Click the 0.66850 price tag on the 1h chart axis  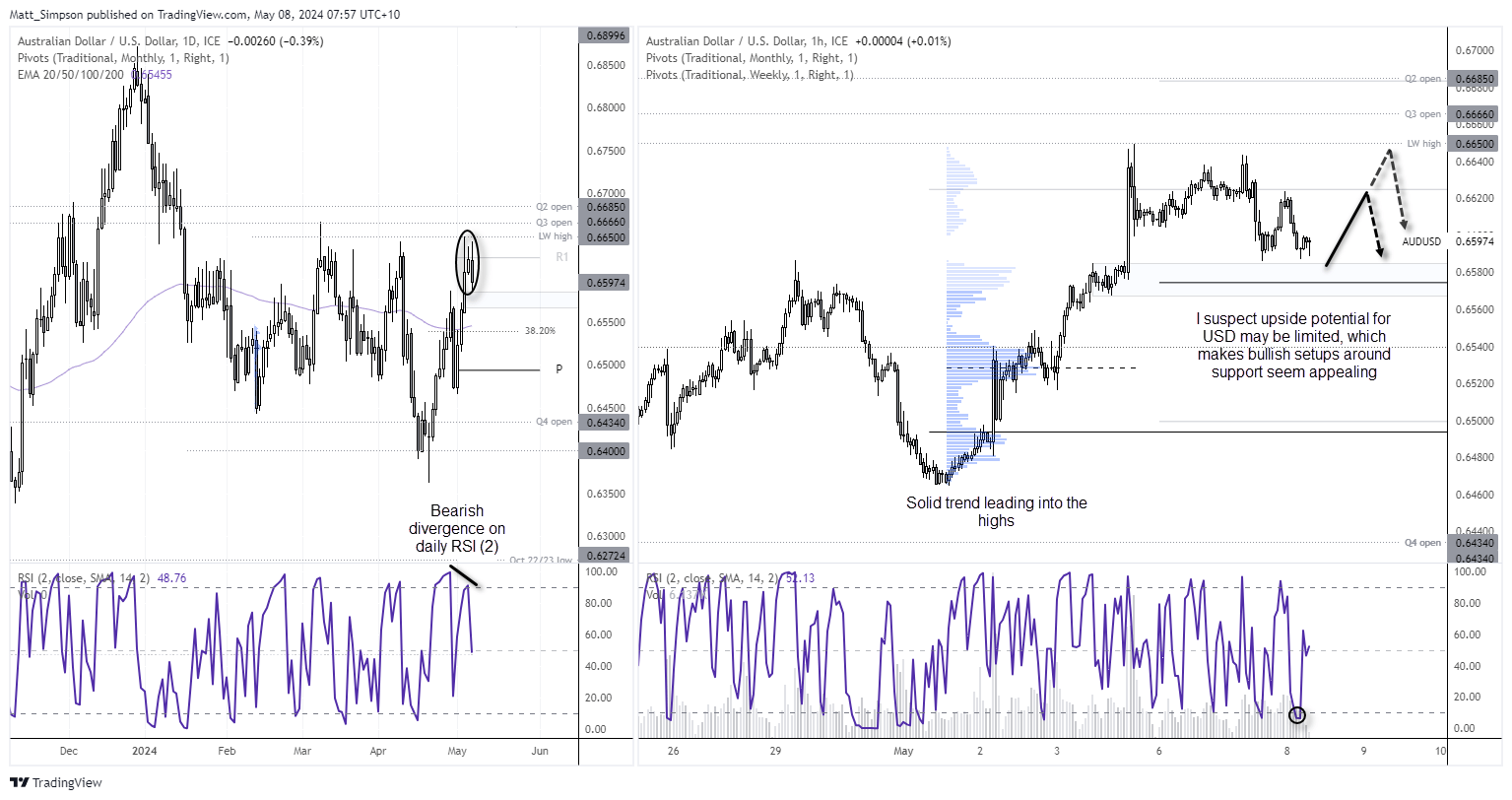1475,79
